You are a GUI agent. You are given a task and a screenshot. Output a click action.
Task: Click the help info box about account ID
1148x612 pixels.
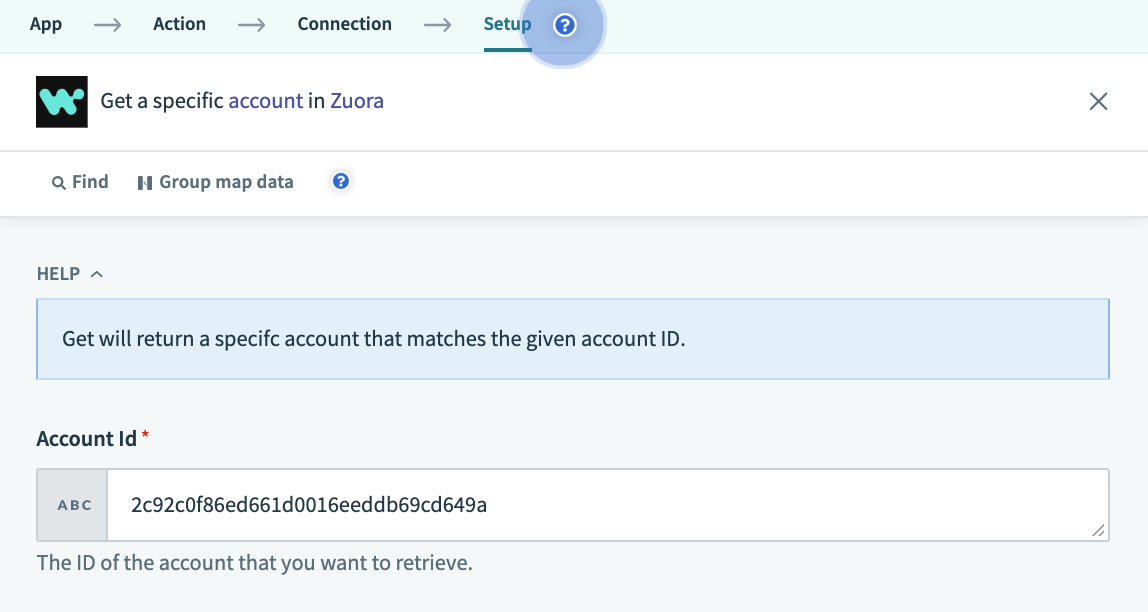(x=573, y=338)
